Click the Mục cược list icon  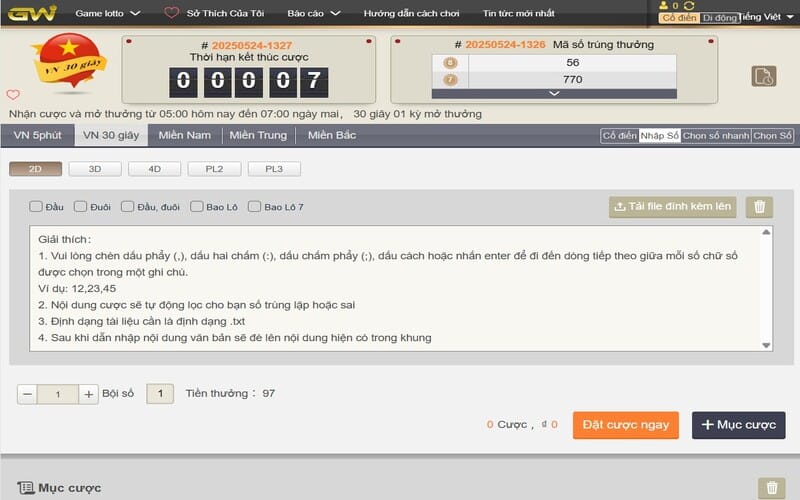26,488
